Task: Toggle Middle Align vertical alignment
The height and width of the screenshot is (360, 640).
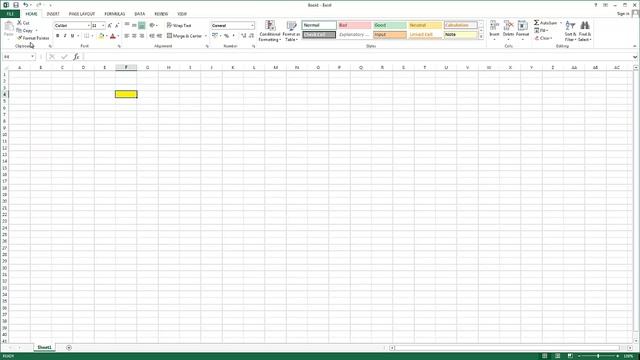Action: click(x=134, y=25)
